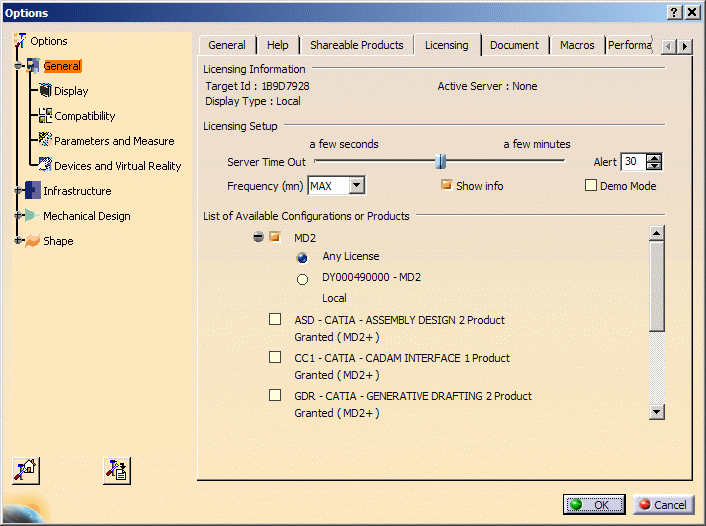Click the reset parameters icon at bottom left
Image resolution: width=706 pixels, height=526 pixels.
pos(26,471)
